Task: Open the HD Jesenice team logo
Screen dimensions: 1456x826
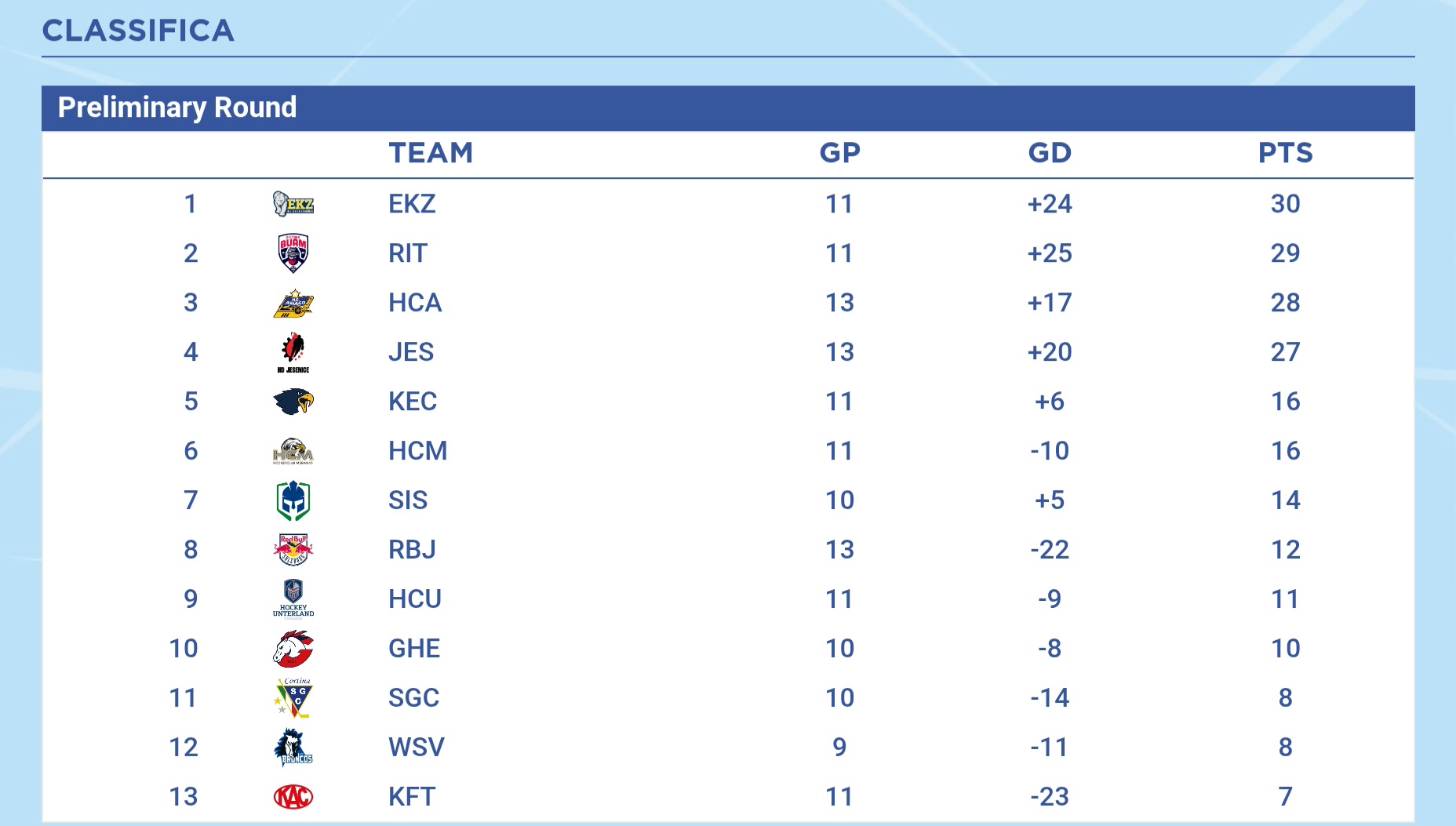Action: (x=293, y=352)
